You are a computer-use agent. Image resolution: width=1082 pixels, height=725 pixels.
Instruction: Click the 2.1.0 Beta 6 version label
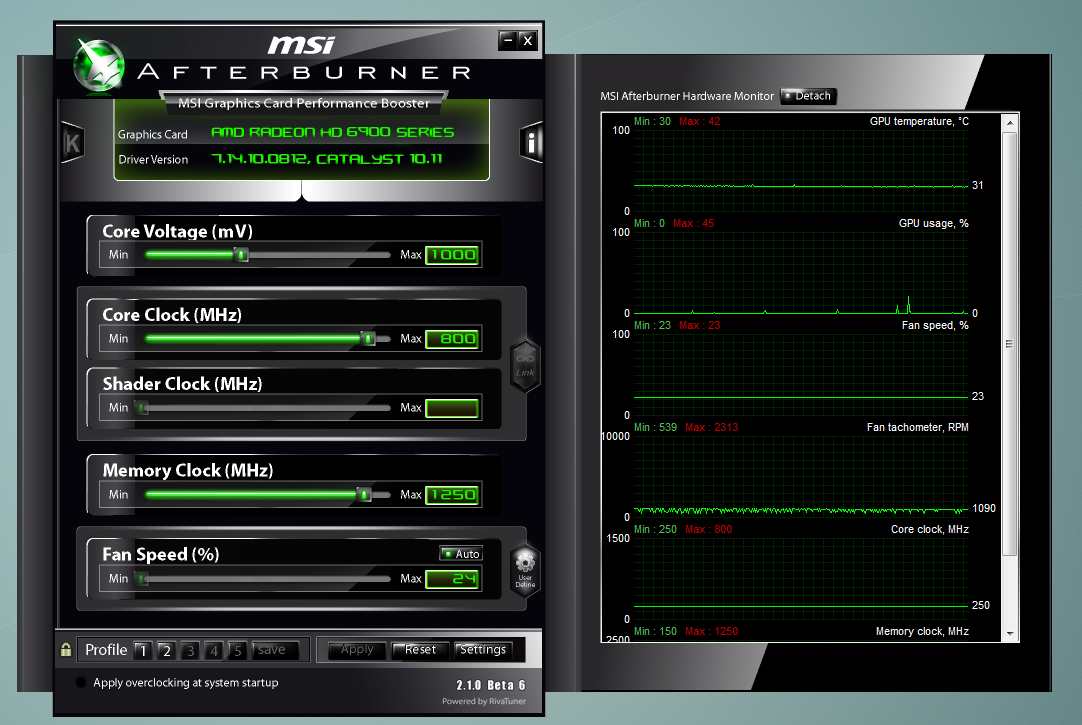(x=491, y=685)
